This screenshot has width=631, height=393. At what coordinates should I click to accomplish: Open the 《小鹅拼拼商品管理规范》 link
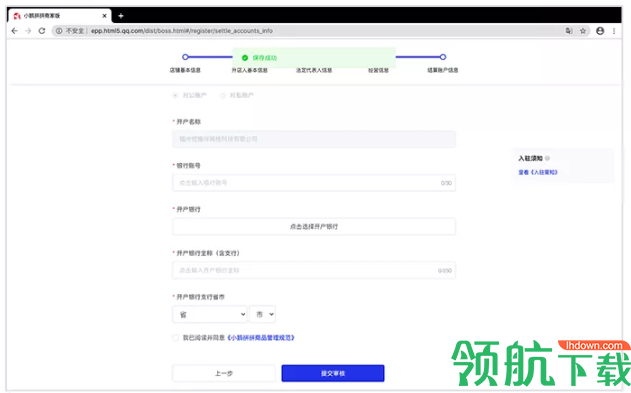(261, 338)
